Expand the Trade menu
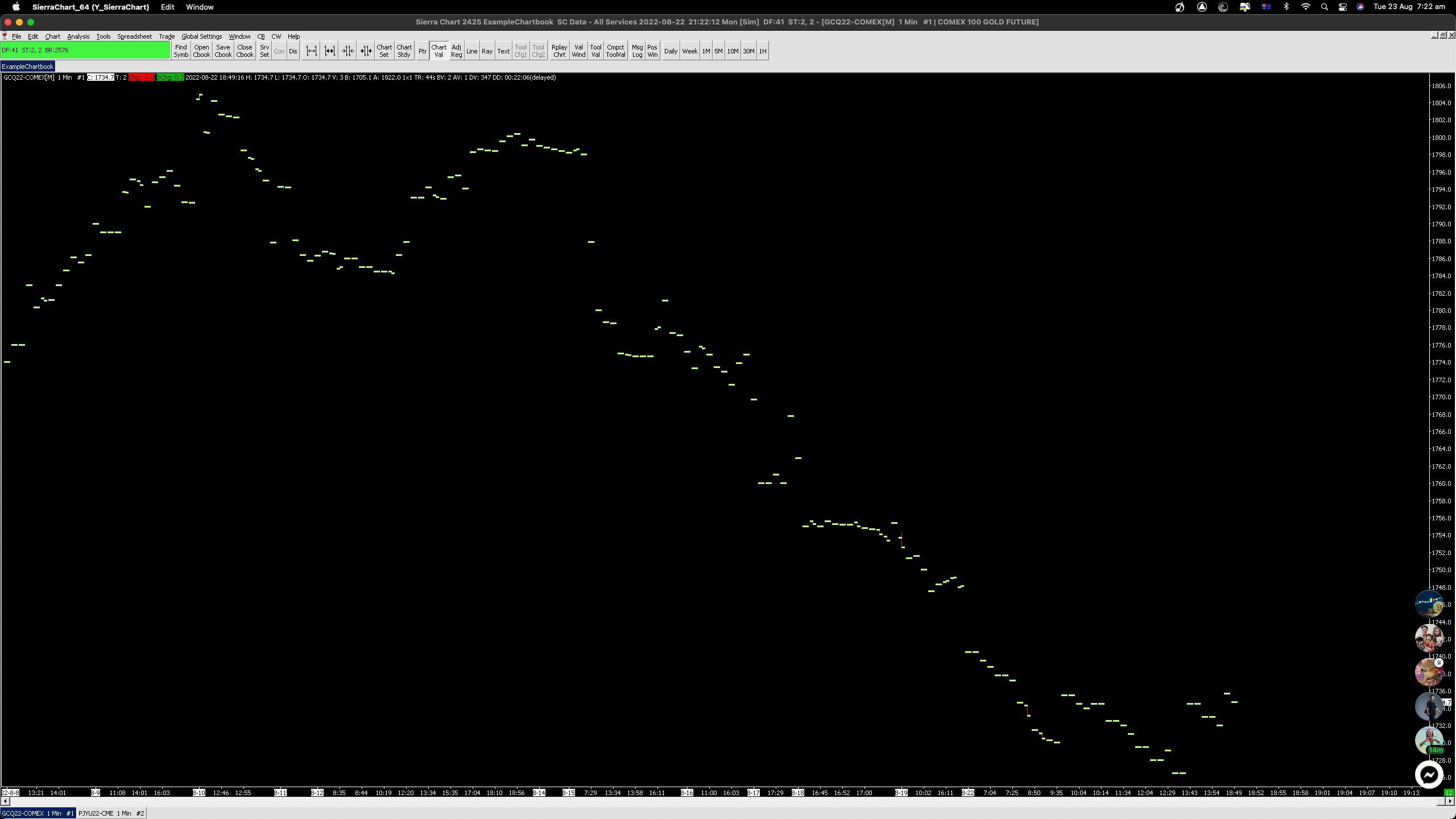Screen dimensions: 1456x819 tap(167, 36)
